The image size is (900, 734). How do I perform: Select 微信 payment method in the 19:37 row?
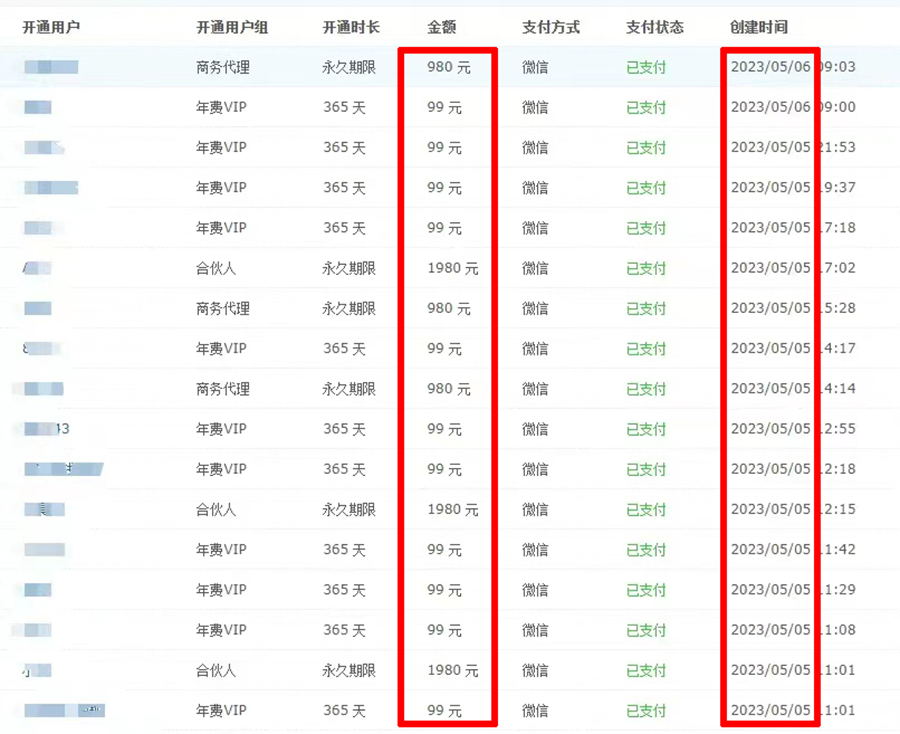coord(535,188)
